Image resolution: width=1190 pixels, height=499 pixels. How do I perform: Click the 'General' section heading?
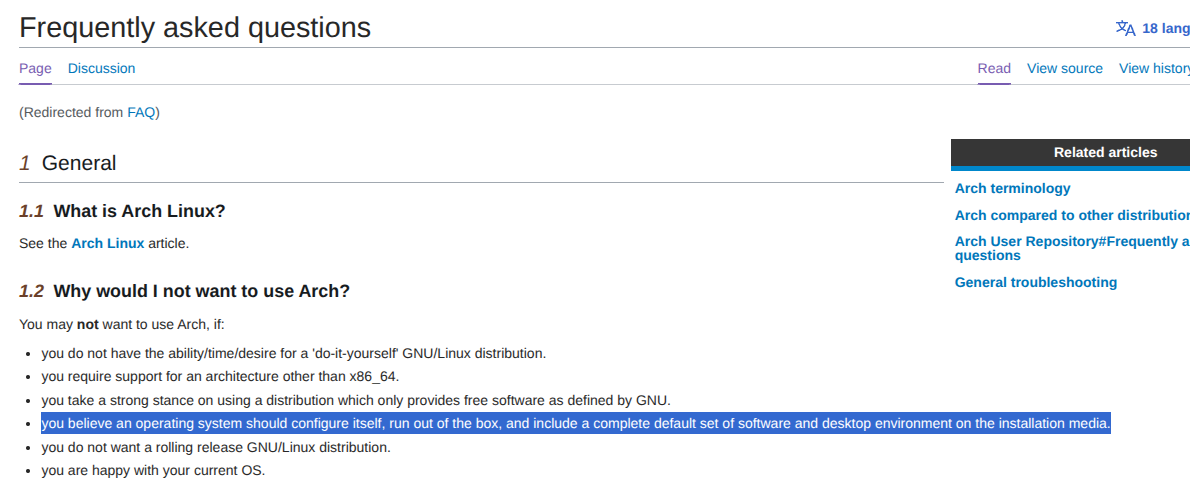(x=79, y=163)
